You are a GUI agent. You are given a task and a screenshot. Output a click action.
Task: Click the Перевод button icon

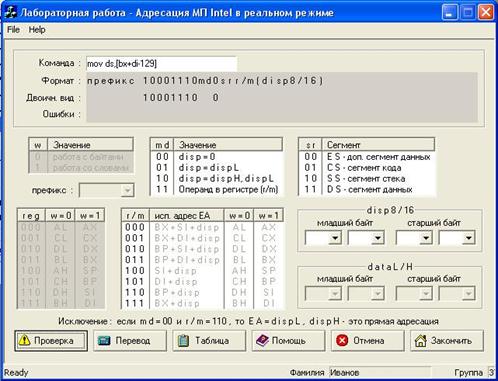pyautogui.click(x=104, y=340)
